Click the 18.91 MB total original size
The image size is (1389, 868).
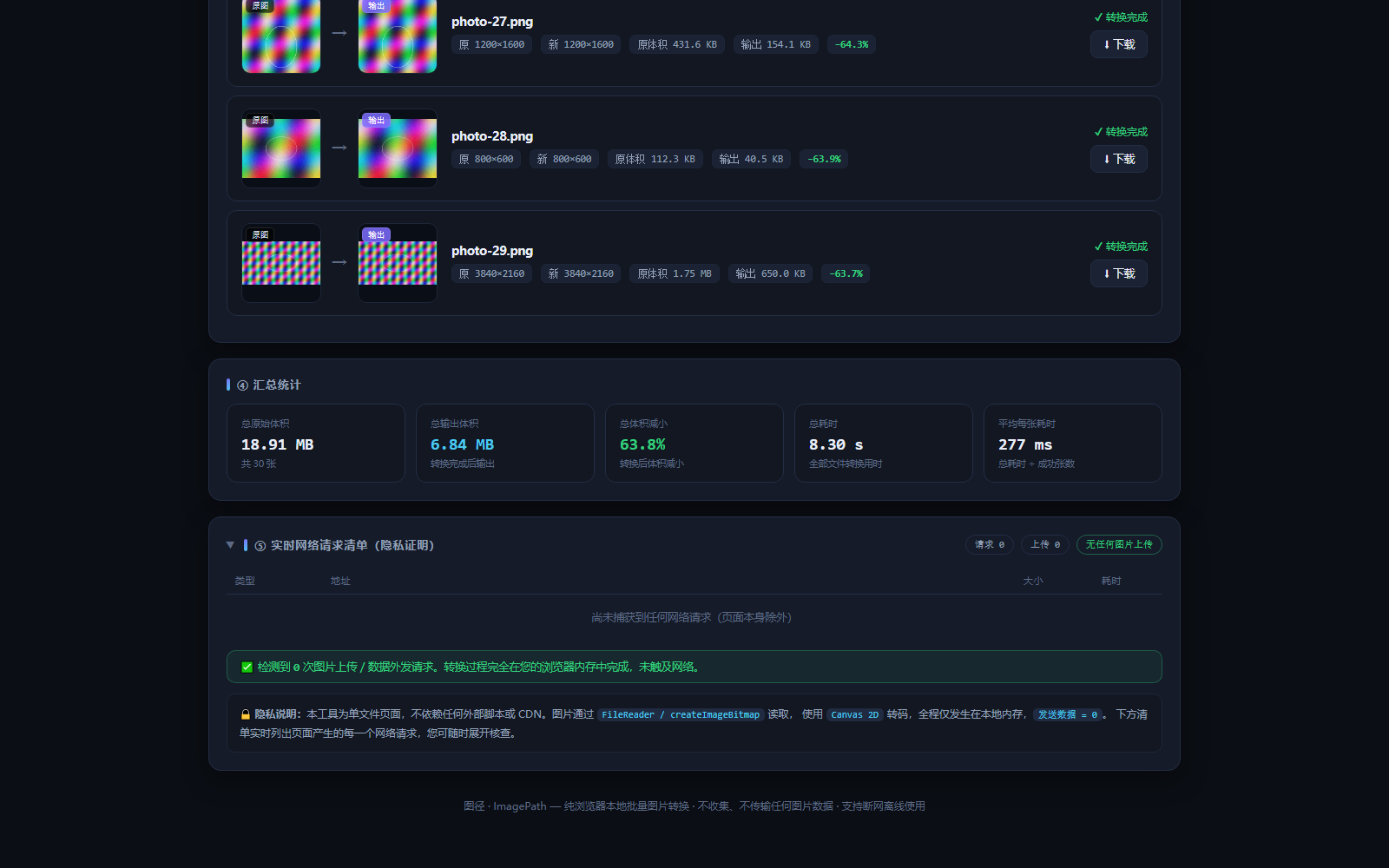tap(277, 444)
